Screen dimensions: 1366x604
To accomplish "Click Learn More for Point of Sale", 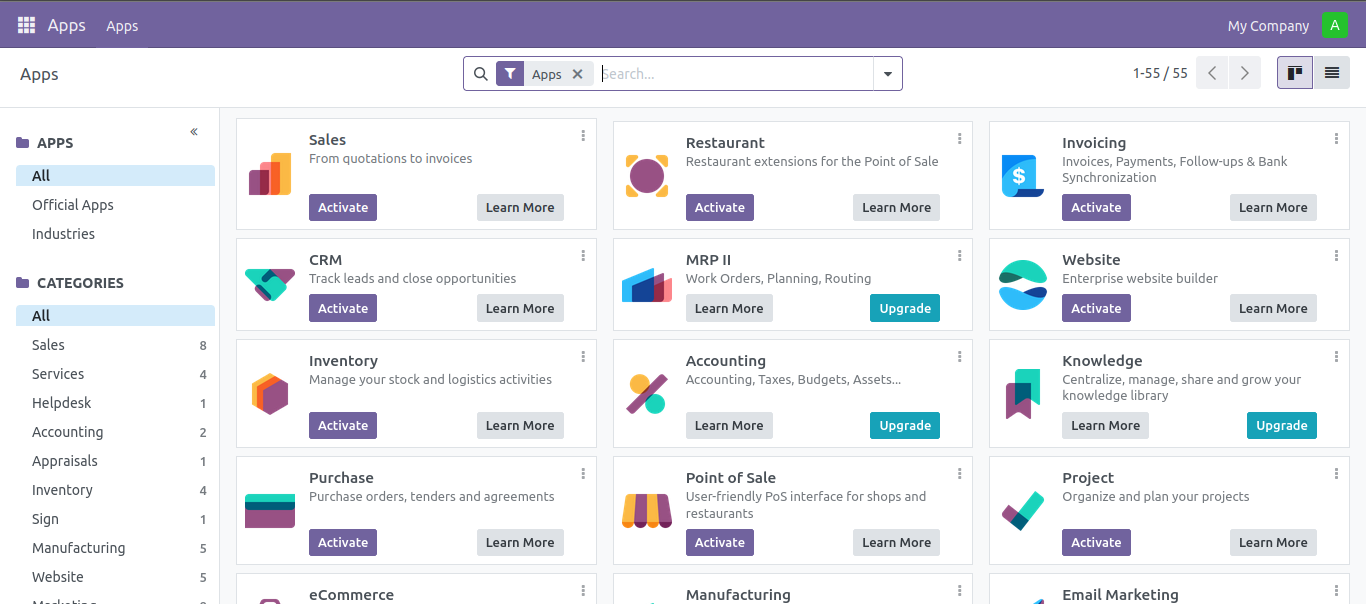I will pyautogui.click(x=896, y=542).
